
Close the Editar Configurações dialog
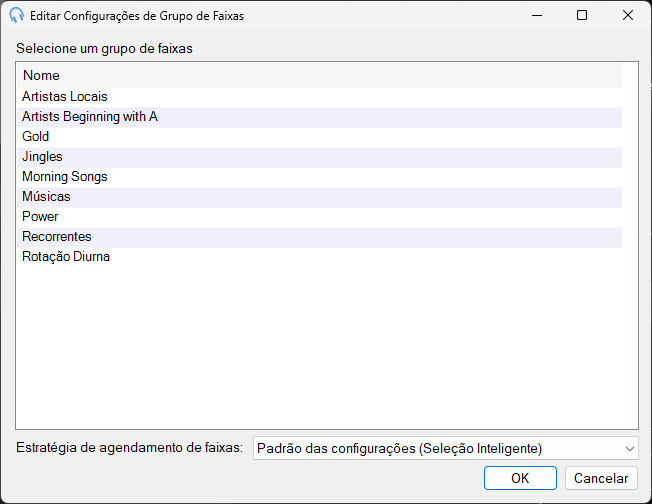pos(627,15)
